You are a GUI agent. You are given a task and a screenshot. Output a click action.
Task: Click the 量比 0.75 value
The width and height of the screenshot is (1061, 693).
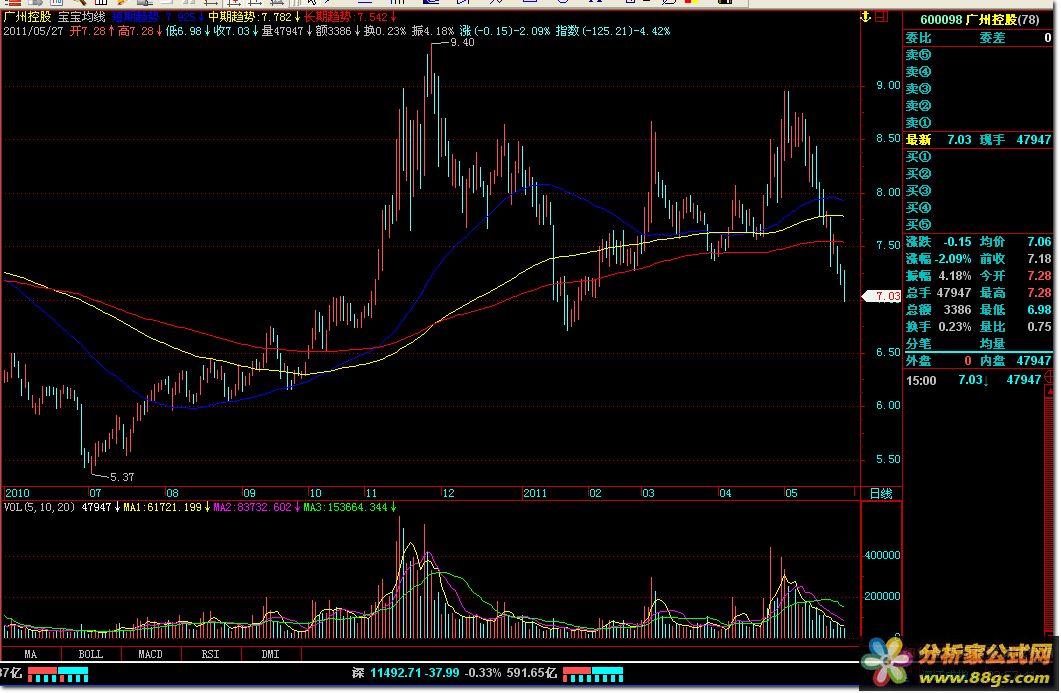click(1039, 326)
